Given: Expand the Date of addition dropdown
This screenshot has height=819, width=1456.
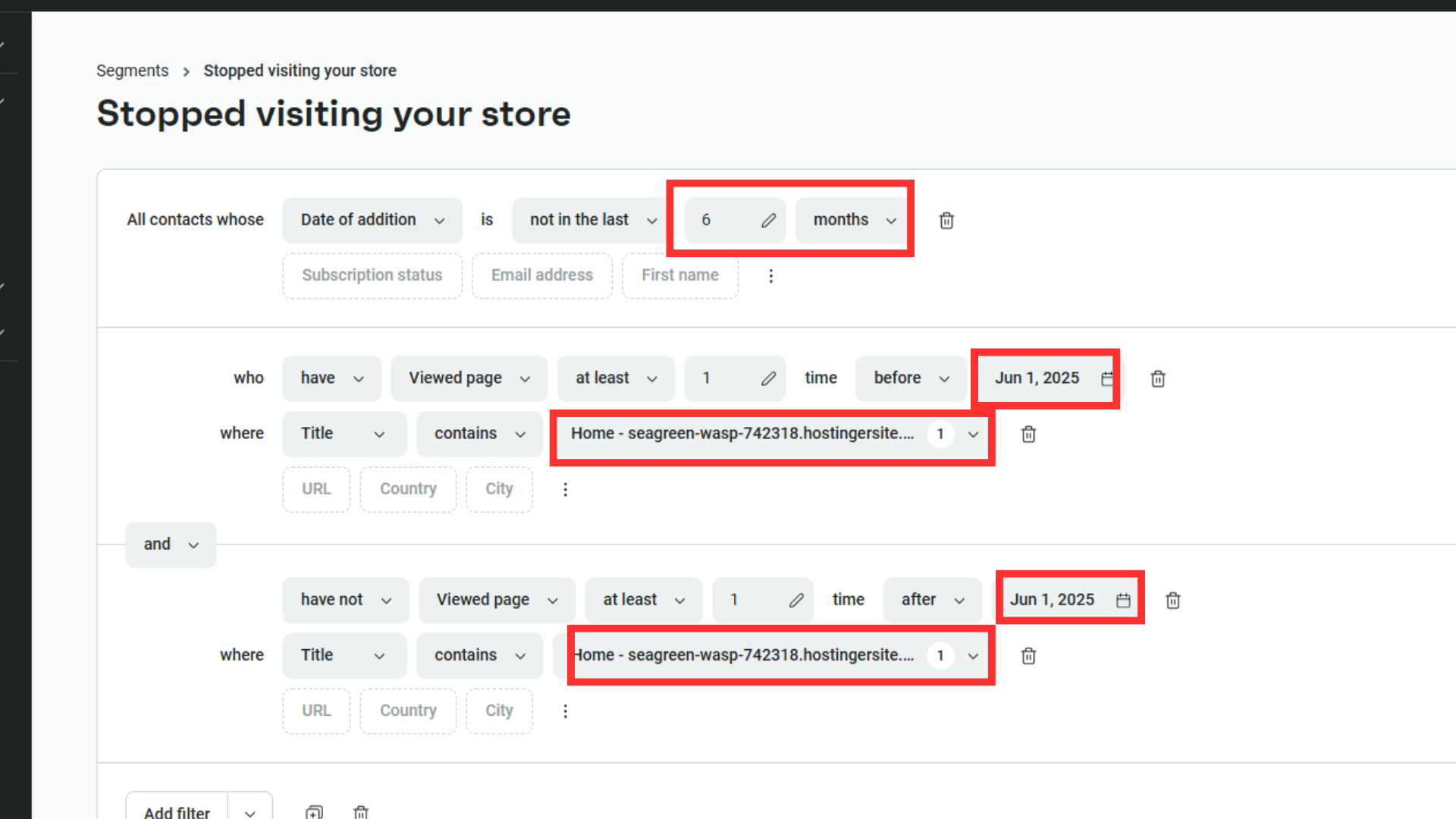Looking at the screenshot, I should point(372,221).
